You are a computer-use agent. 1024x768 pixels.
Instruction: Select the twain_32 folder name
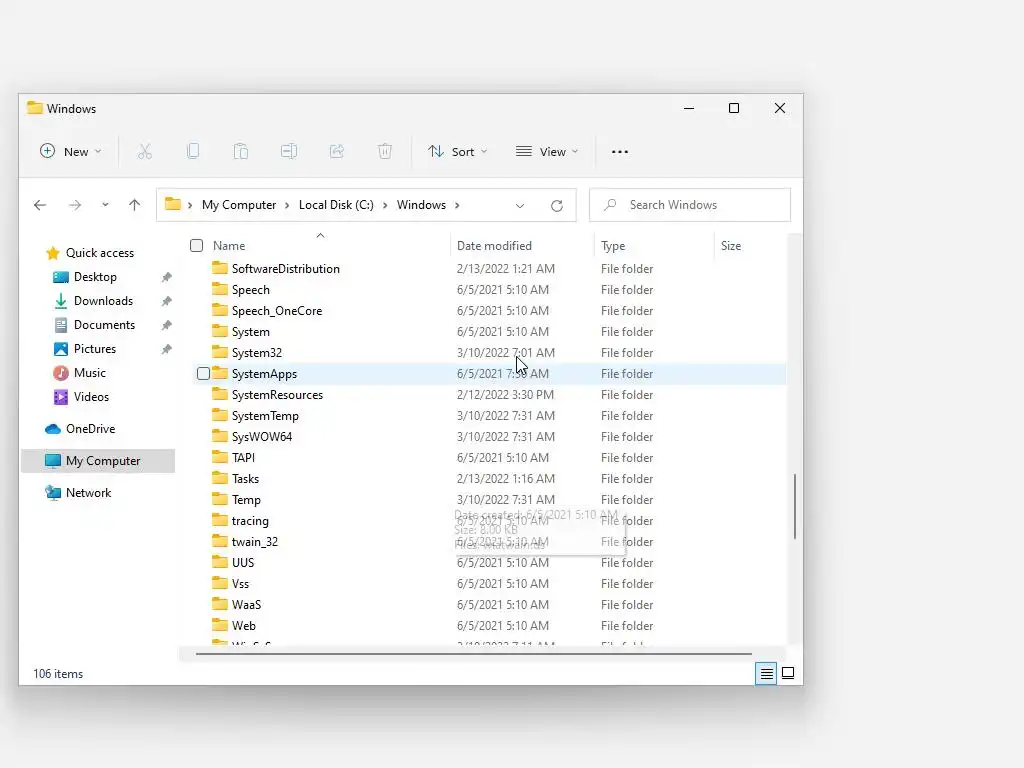255,541
